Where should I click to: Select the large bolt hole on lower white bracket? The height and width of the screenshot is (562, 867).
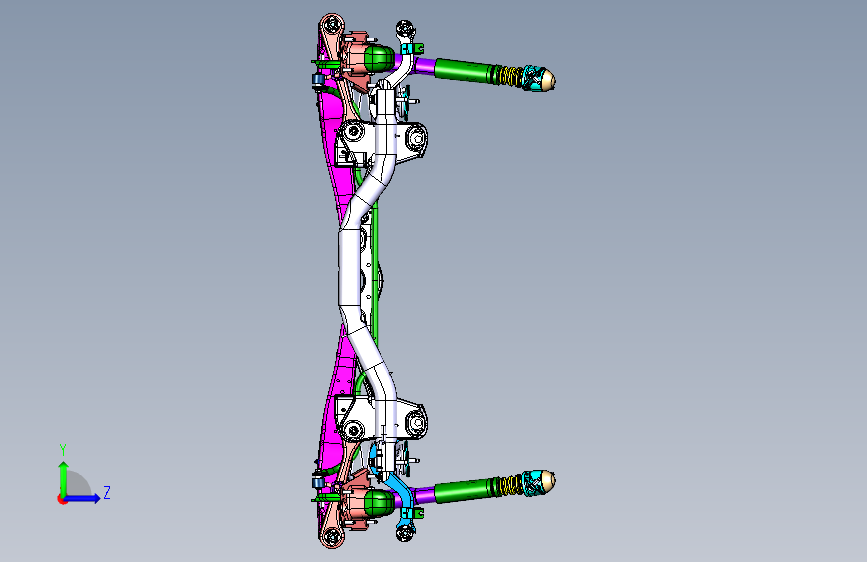tap(416, 423)
